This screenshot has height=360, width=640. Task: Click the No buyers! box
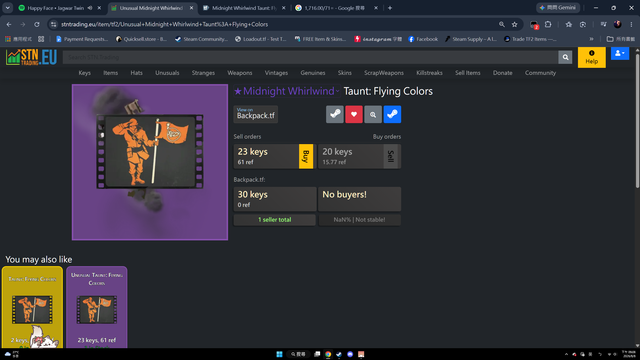(359, 199)
